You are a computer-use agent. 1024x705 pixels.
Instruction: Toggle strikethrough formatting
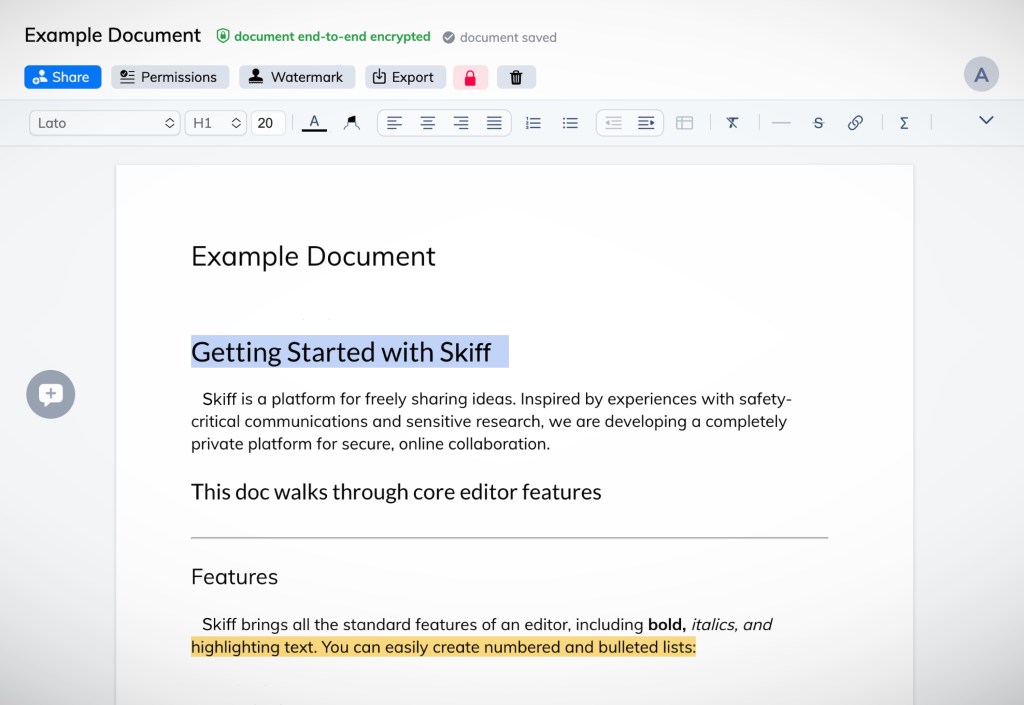818,123
